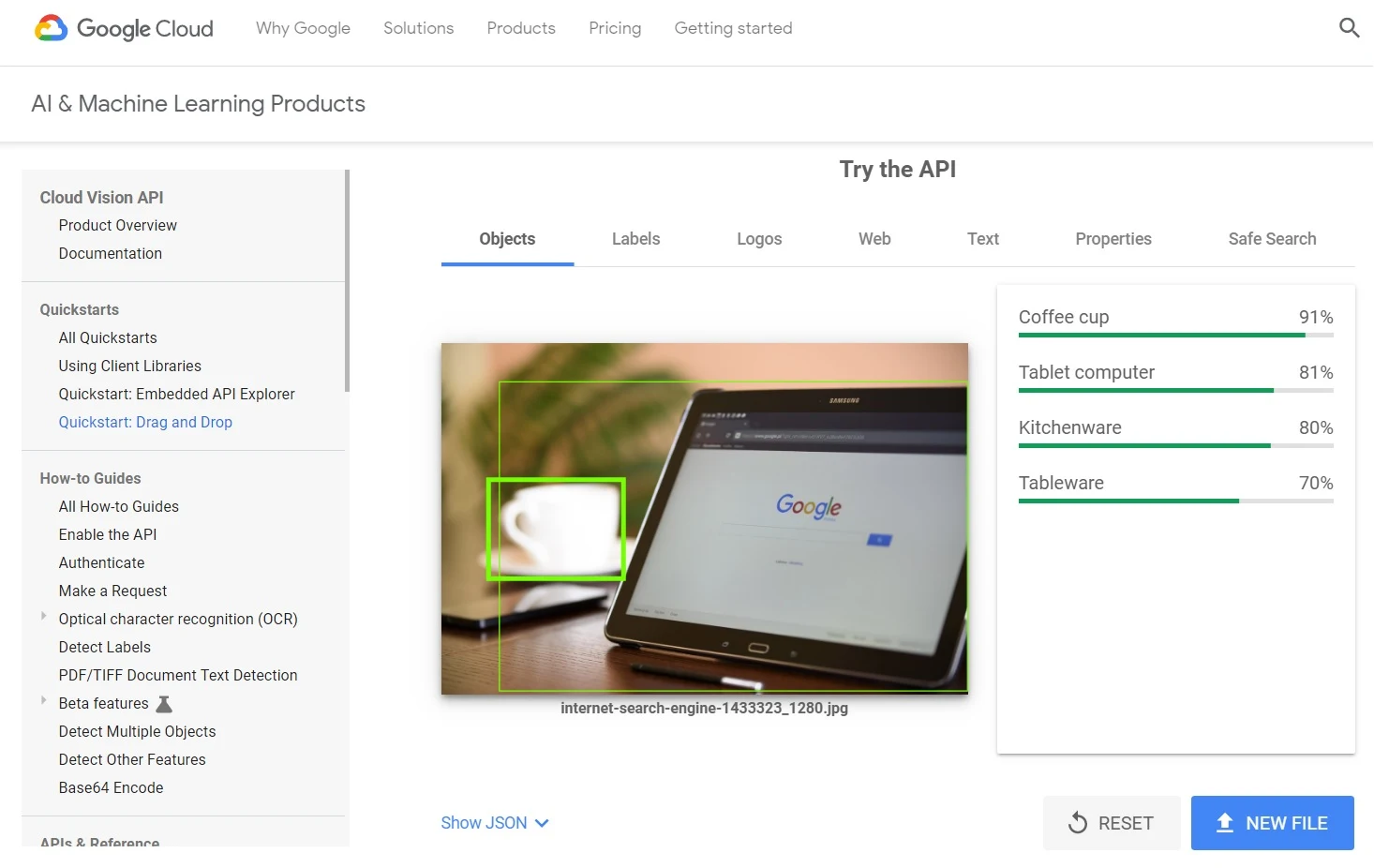Open Product Overview in the sidebar

point(117,225)
